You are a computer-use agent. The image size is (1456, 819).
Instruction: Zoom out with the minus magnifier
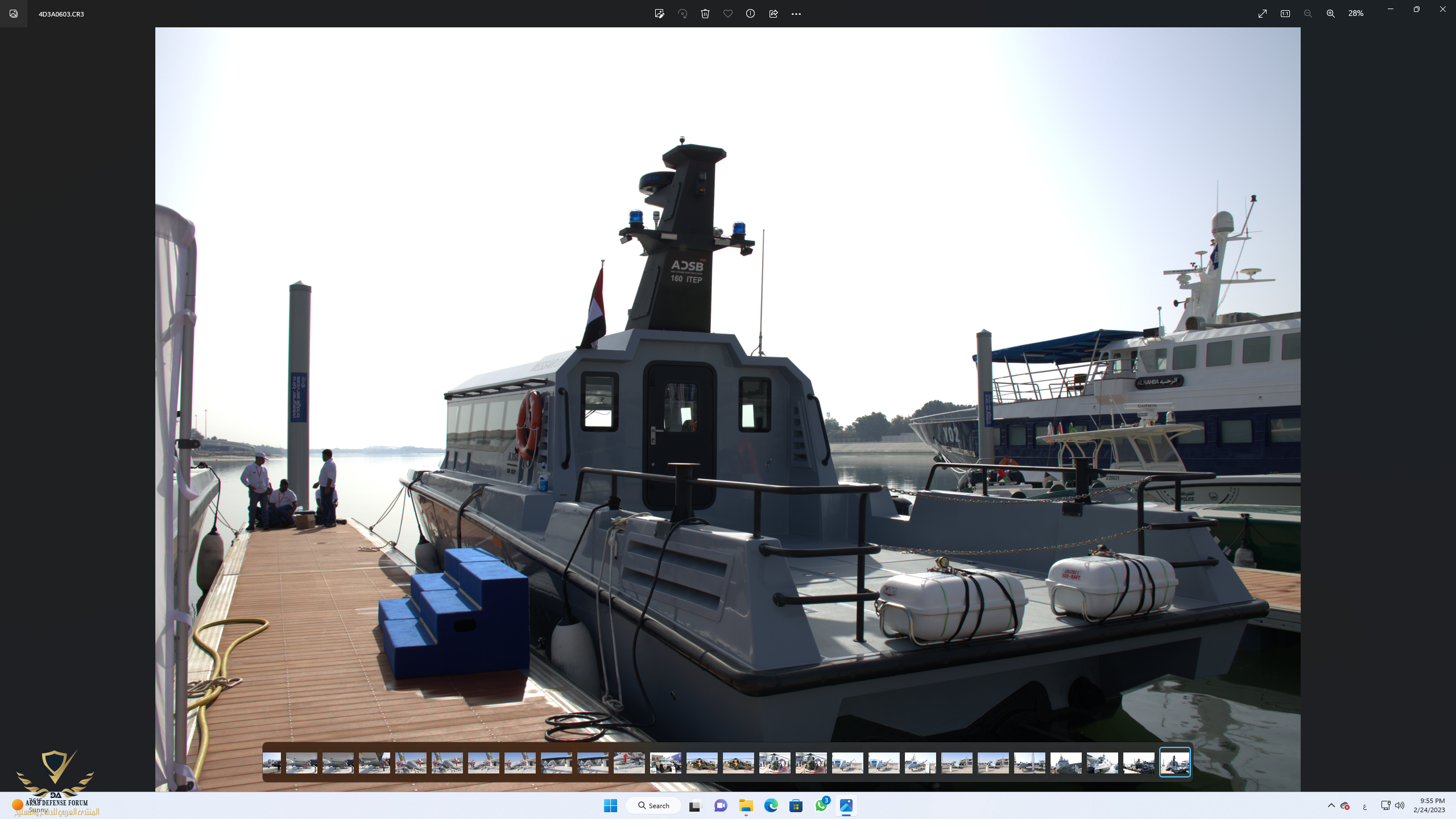(x=1308, y=14)
